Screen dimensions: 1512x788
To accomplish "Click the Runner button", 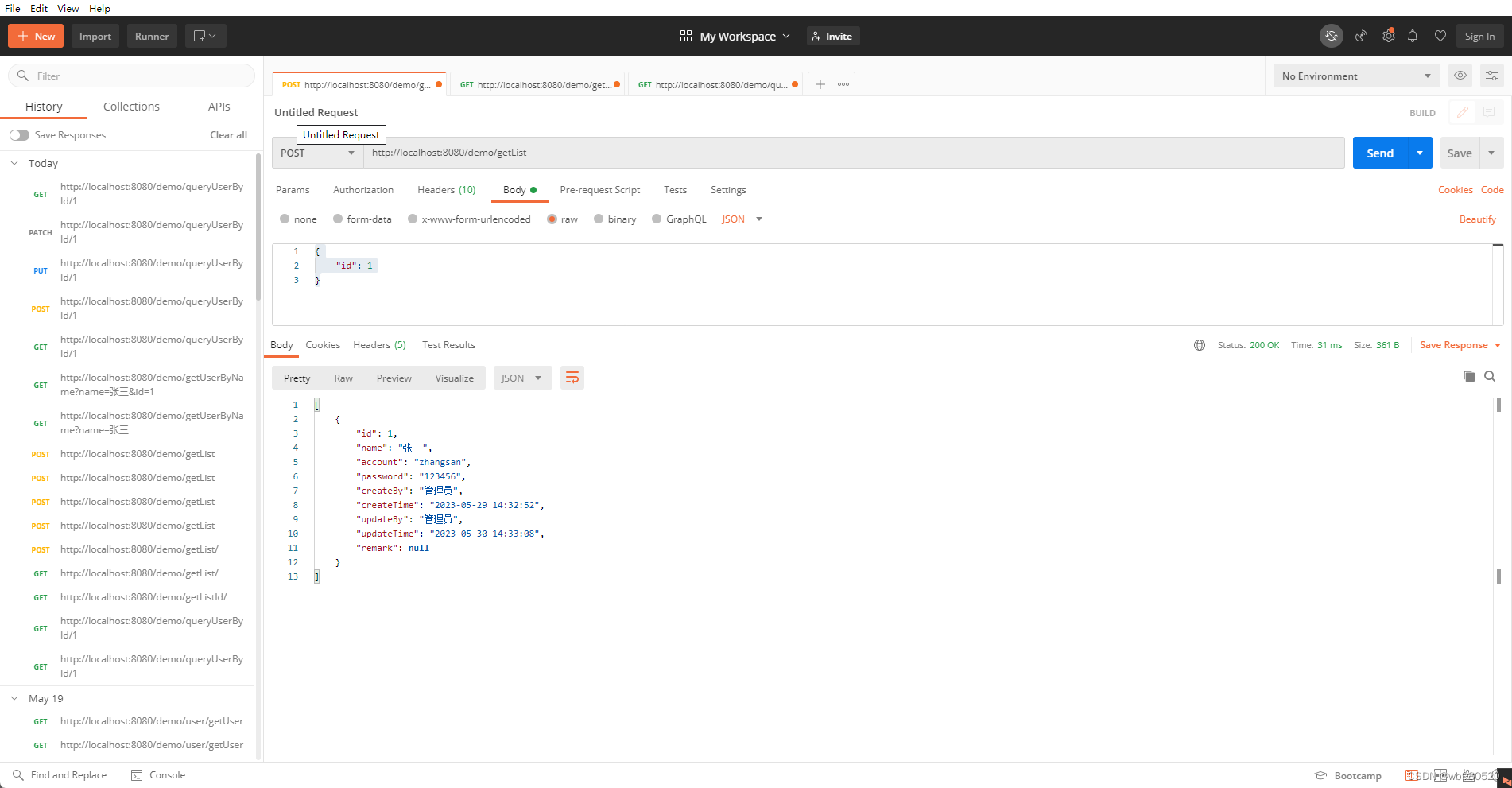I will [152, 36].
